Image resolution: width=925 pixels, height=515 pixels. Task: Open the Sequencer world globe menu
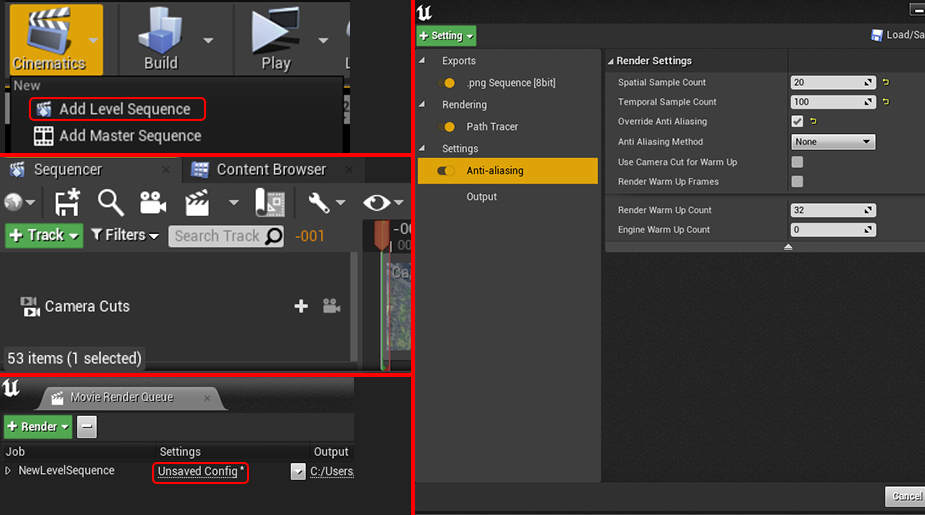pos(19,202)
